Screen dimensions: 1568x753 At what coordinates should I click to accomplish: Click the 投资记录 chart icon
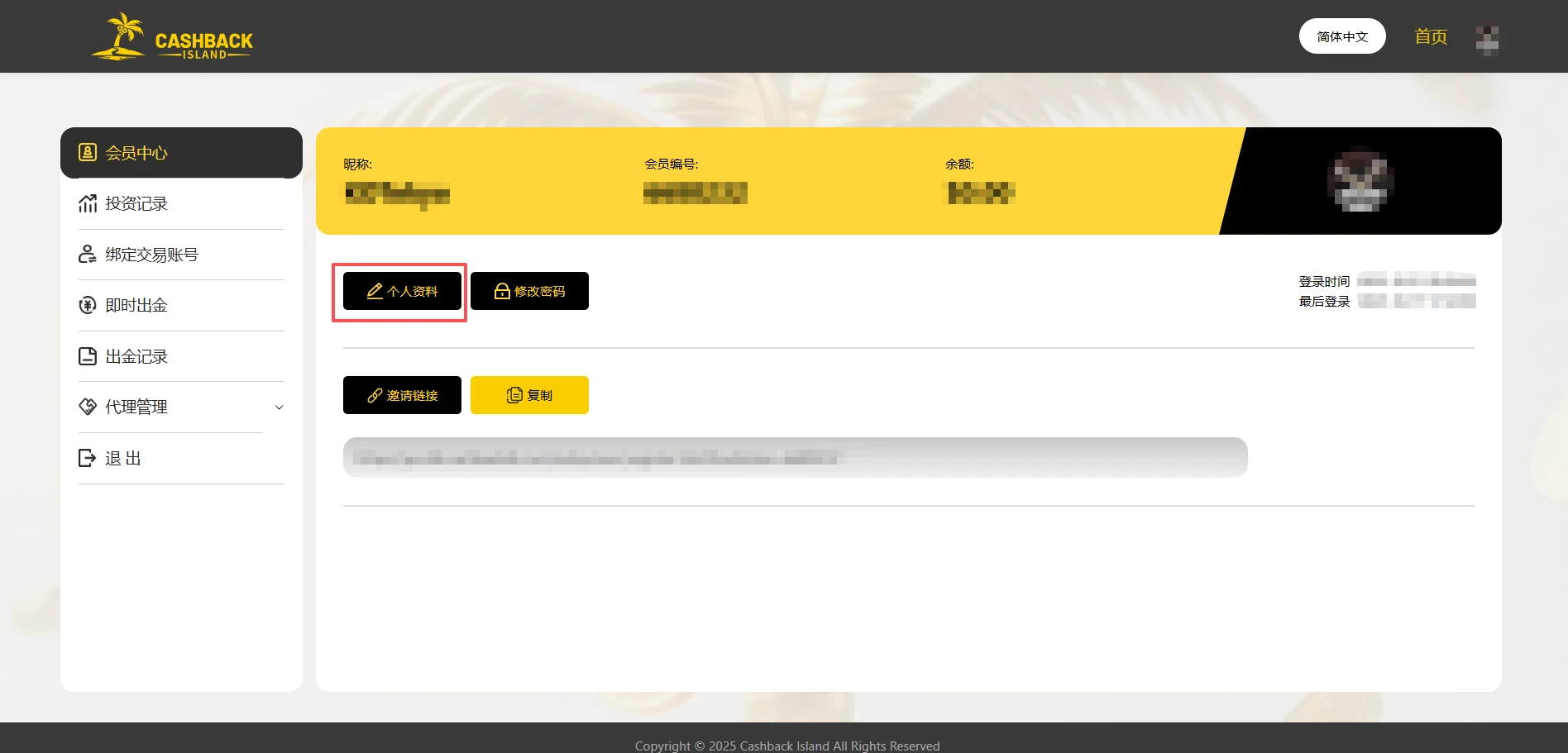(88, 203)
